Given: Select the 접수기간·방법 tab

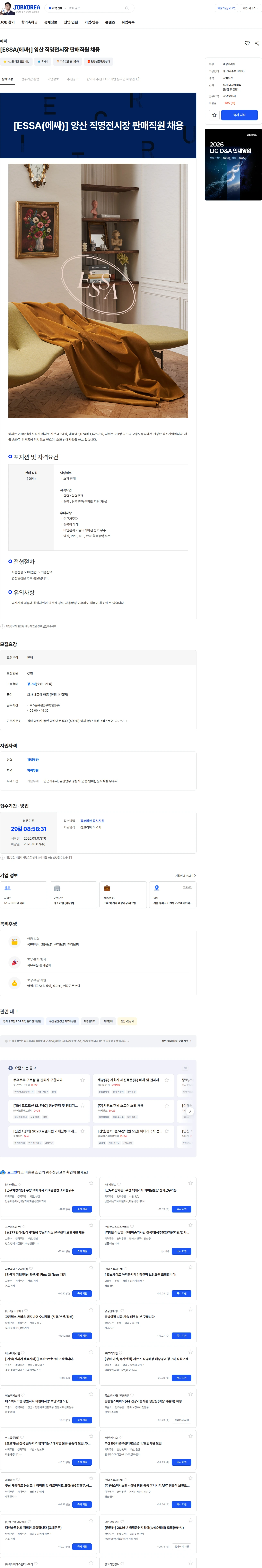Looking at the screenshot, I should tap(30, 79).
